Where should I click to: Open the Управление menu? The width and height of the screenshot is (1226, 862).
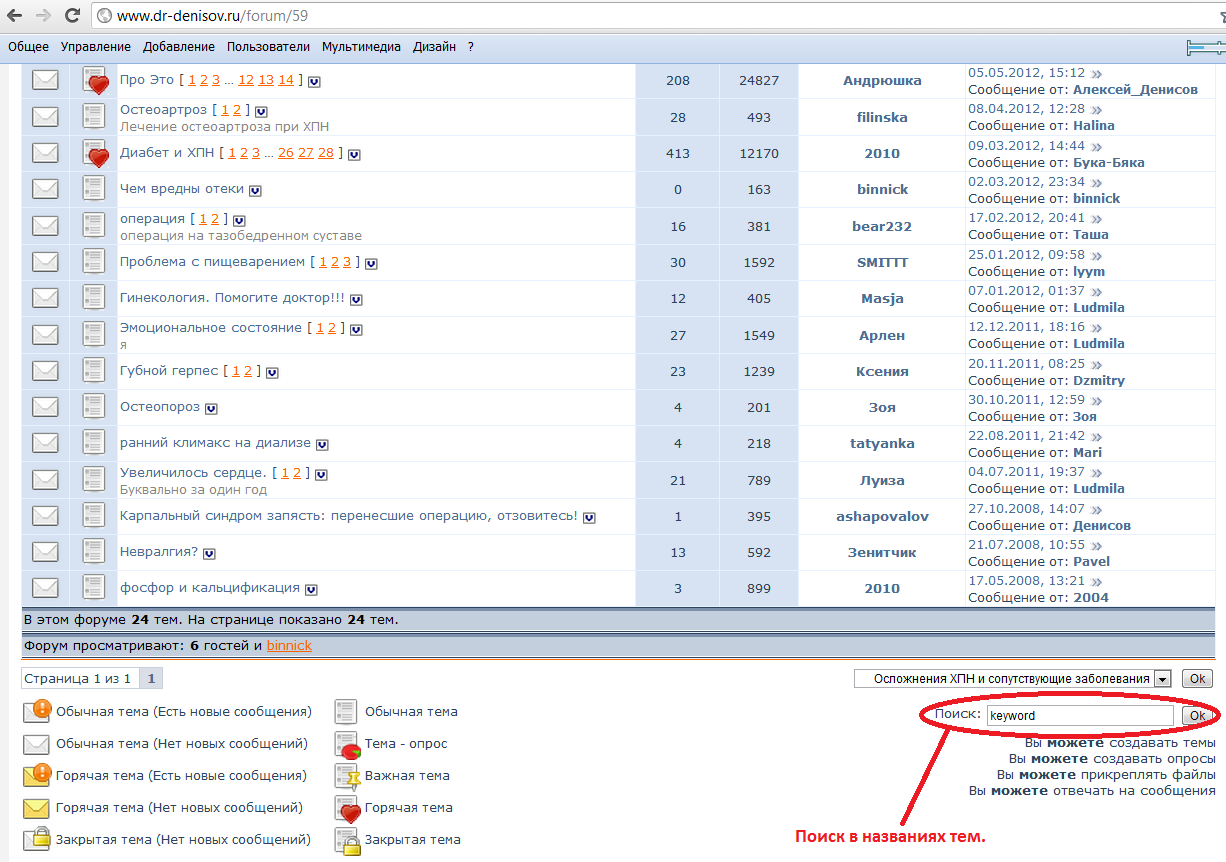point(95,47)
